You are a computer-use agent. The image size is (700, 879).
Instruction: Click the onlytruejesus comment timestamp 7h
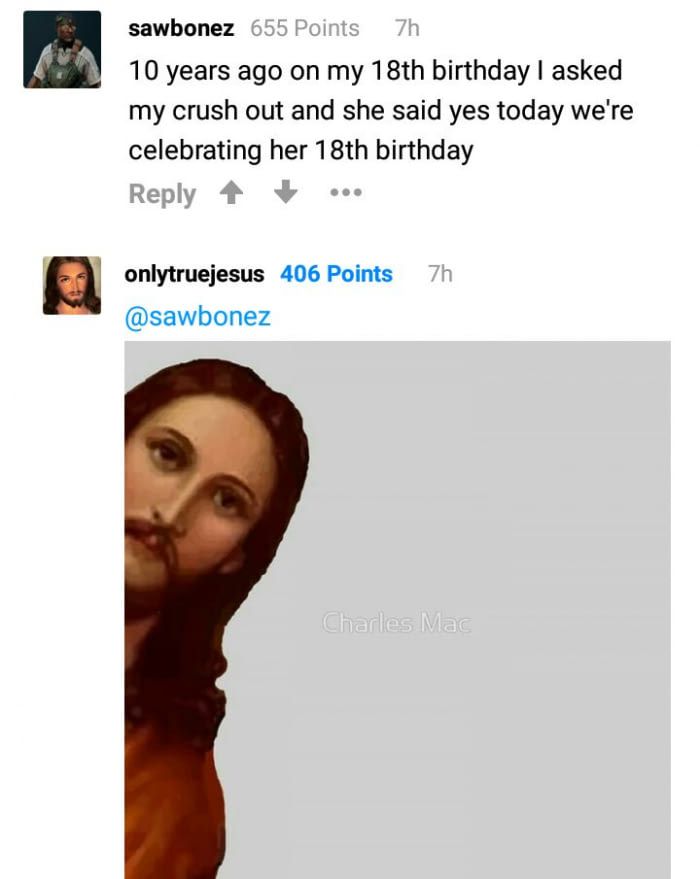(x=441, y=274)
